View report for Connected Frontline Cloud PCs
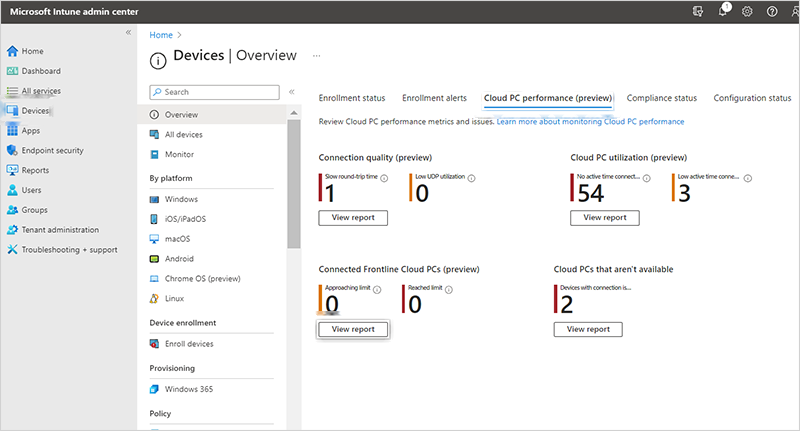This screenshot has height=431, width=800. [353, 329]
